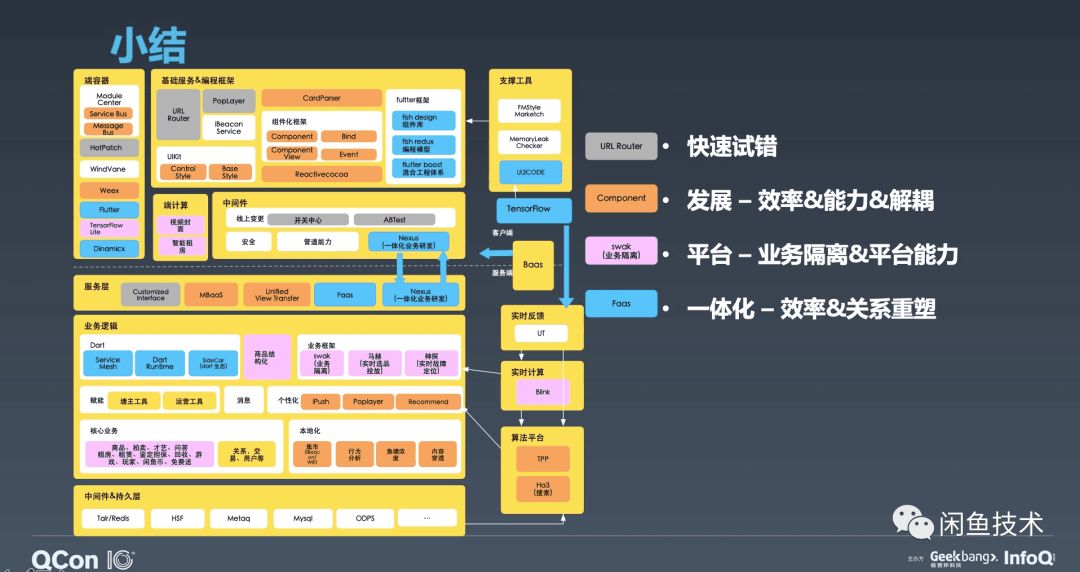Click the HSF box
The width and height of the screenshot is (1080, 572).
[177, 518]
